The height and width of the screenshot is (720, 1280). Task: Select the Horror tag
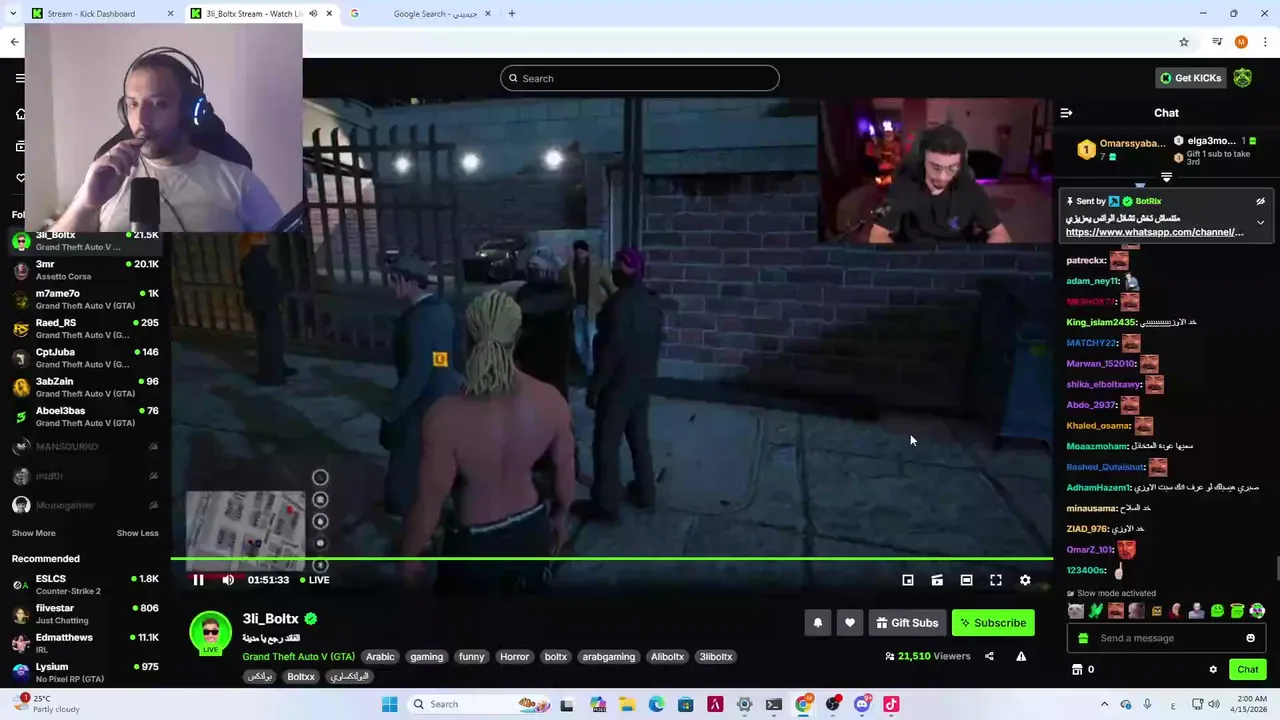tap(514, 657)
